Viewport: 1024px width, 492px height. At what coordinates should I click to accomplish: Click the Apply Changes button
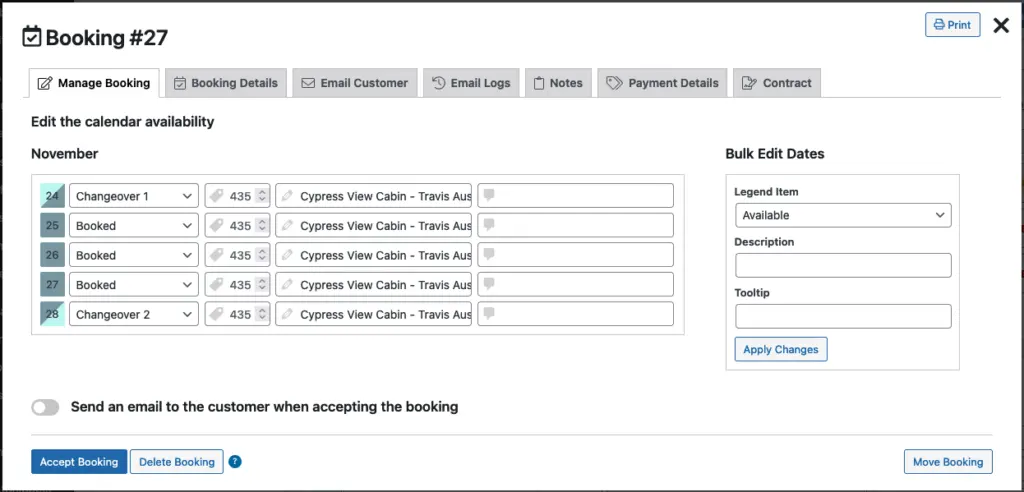coord(781,349)
